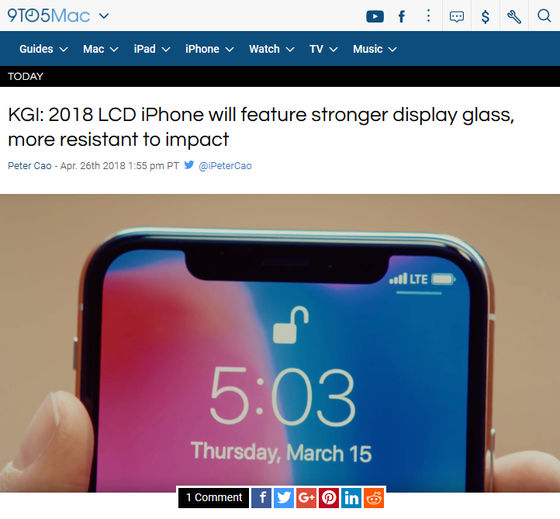The width and height of the screenshot is (560, 519).
Task: Open the comments speech bubble icon
Action: click(x=457, y=16)
